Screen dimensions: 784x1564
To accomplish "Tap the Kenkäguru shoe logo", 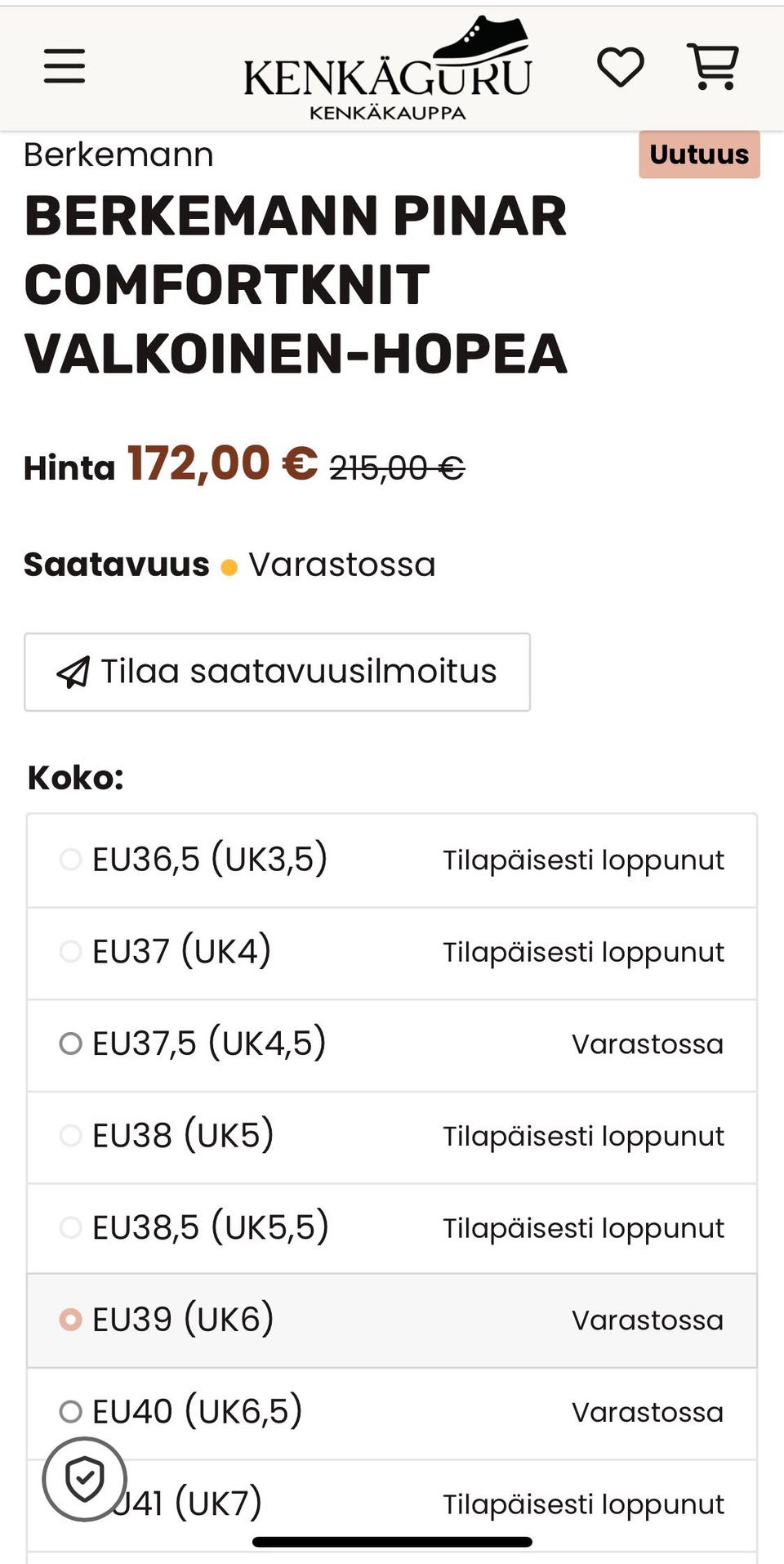I will click(387, 65).
